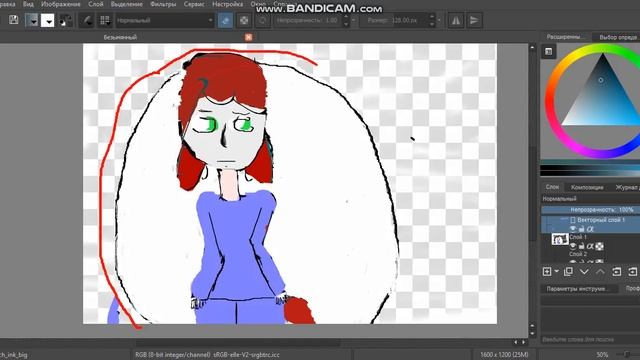The height and width of the screenshot is (360, 640).
Task: Toggle horizontal mirror tool
Action: (456, 20)
